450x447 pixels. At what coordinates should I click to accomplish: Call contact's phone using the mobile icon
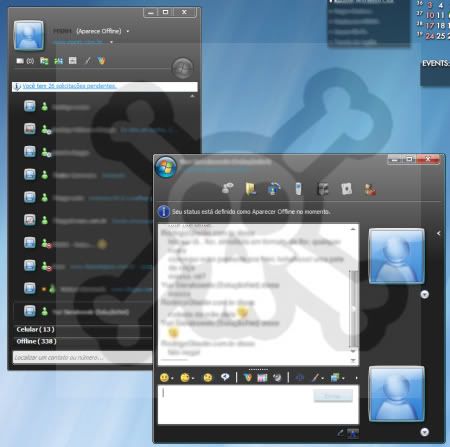click(x=298, y=189)
